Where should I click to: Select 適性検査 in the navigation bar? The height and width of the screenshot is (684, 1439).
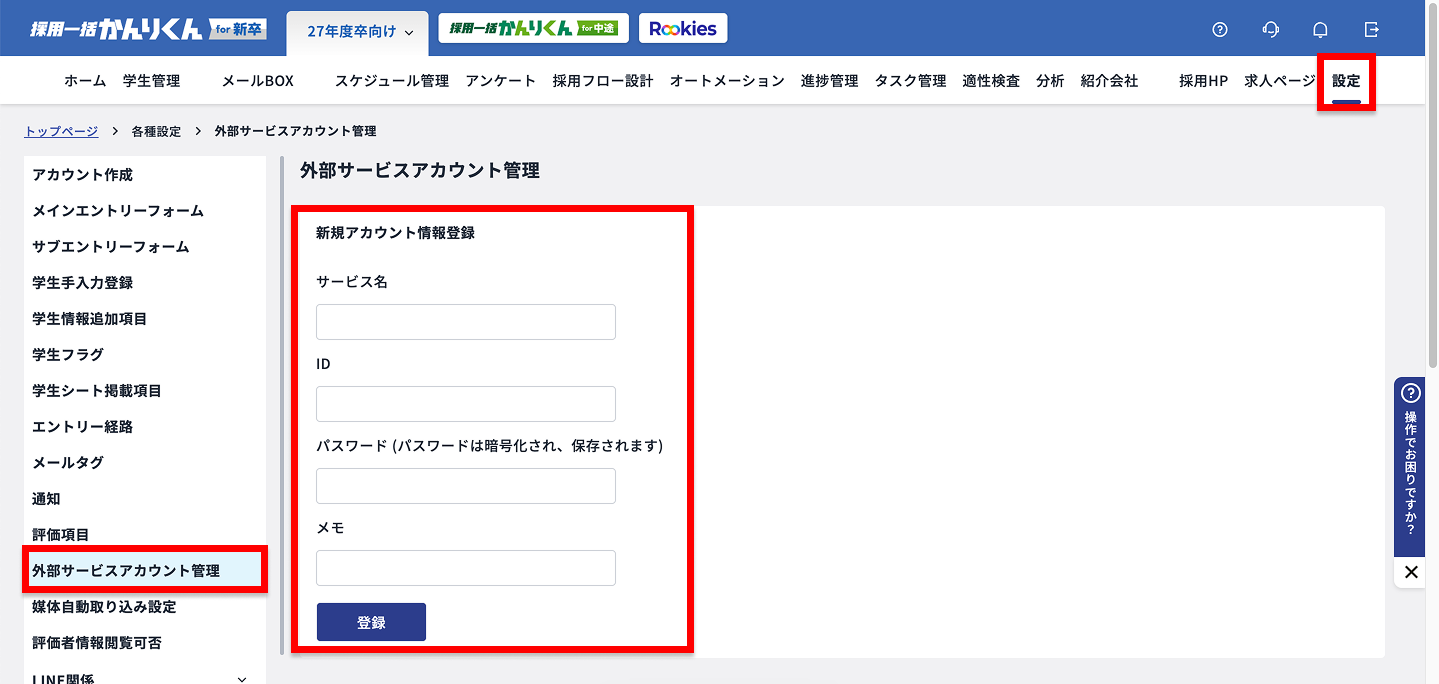[990, 80]
